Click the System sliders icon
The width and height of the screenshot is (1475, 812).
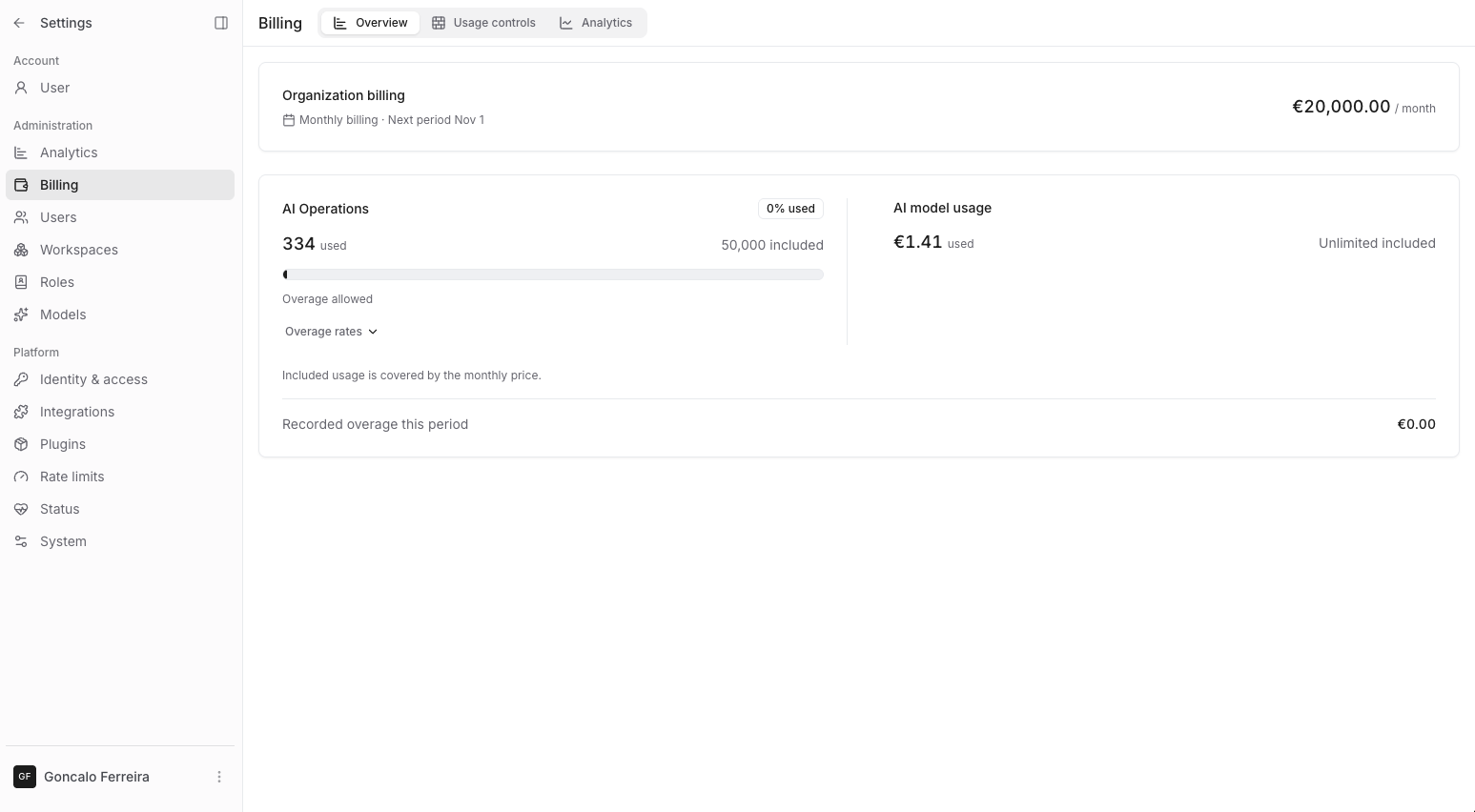point(21,541)
